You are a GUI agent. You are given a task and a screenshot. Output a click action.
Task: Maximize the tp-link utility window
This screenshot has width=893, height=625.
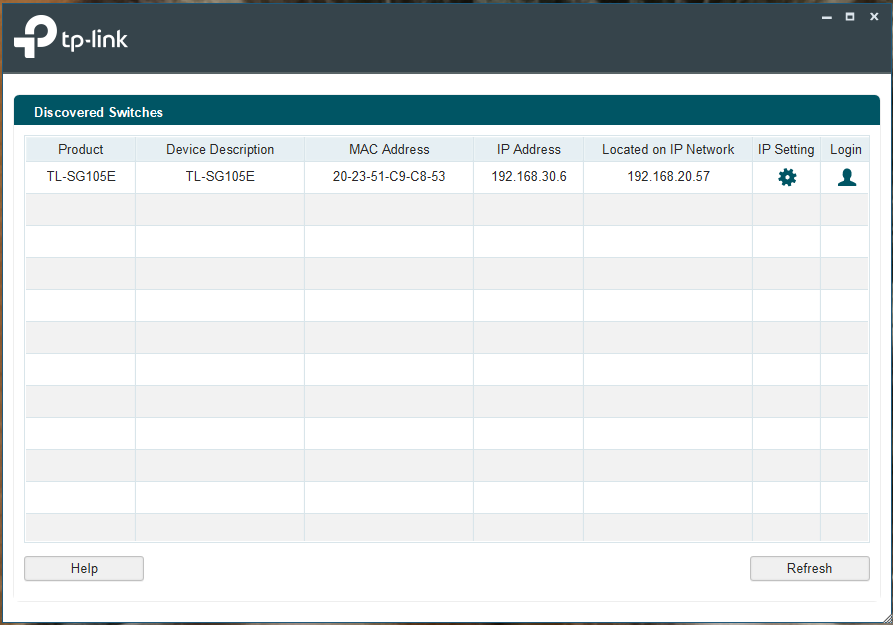(x=850, y=17)
